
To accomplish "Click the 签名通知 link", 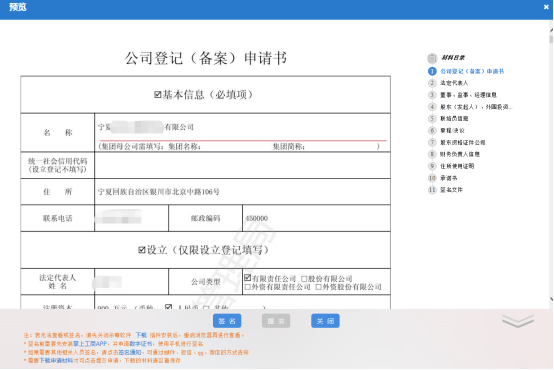I will 130,352.
